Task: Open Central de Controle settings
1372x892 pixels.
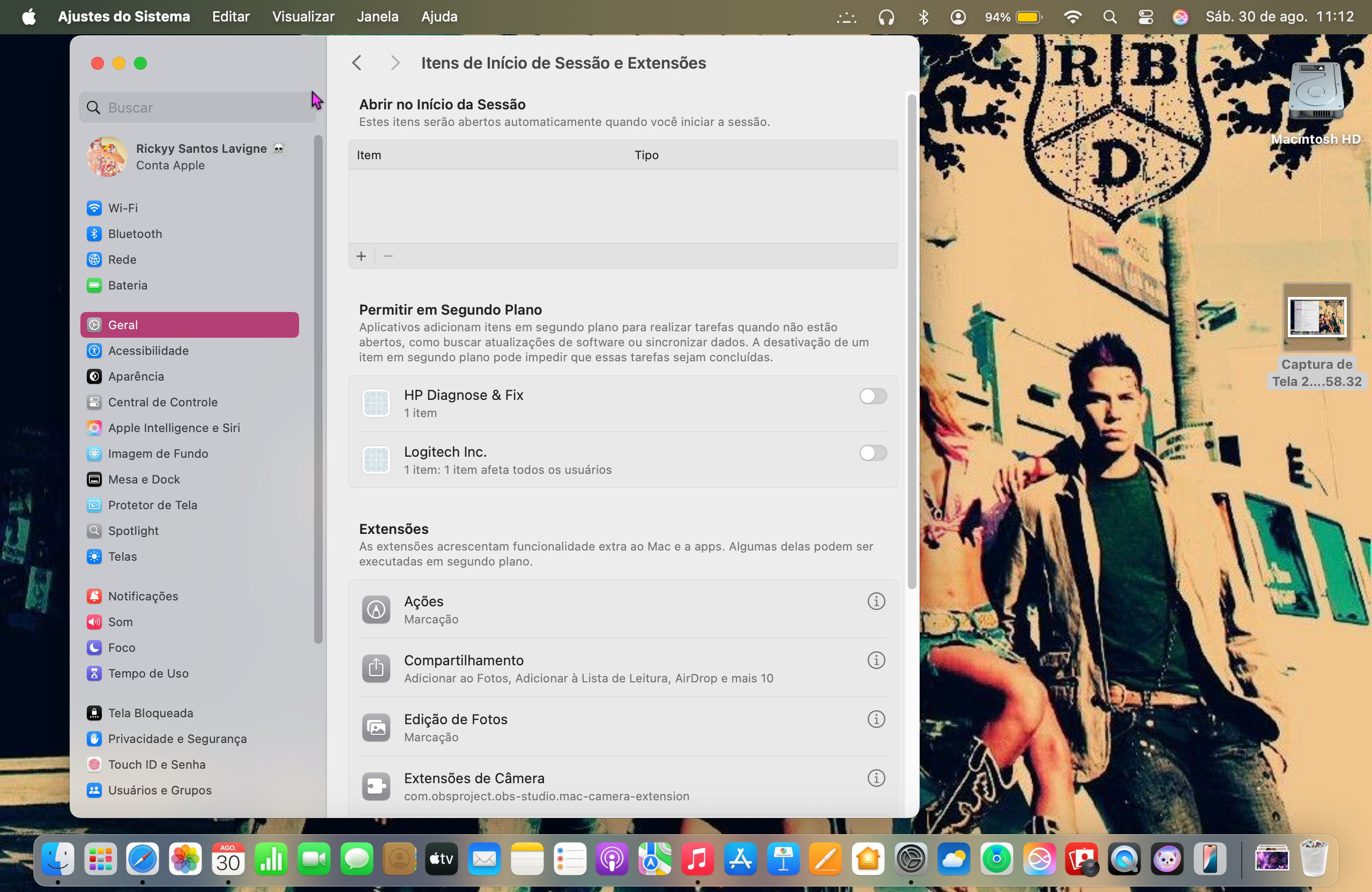Action: click(x=162, y=402)
